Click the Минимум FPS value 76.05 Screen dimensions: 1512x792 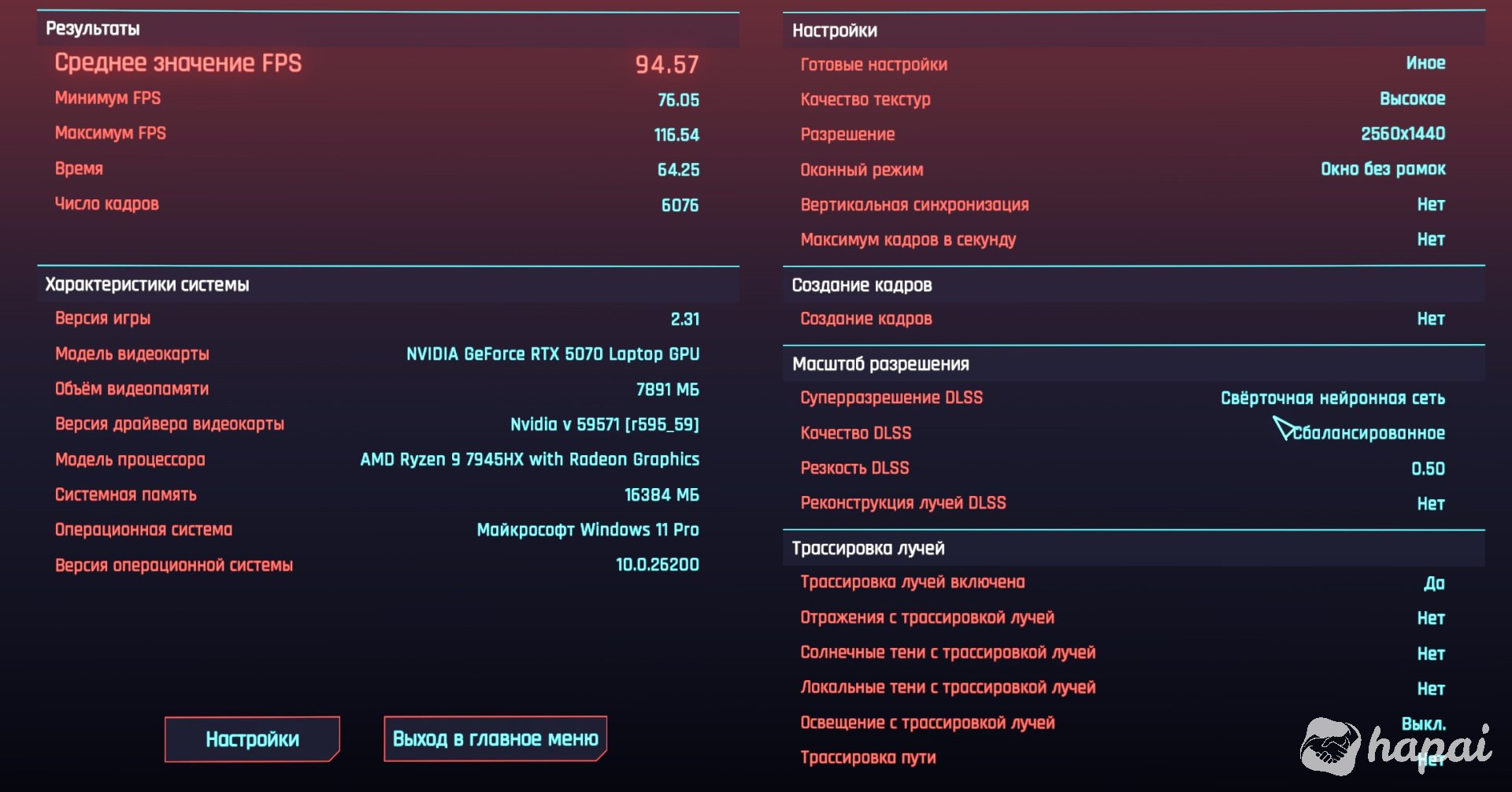pos(678,100)
